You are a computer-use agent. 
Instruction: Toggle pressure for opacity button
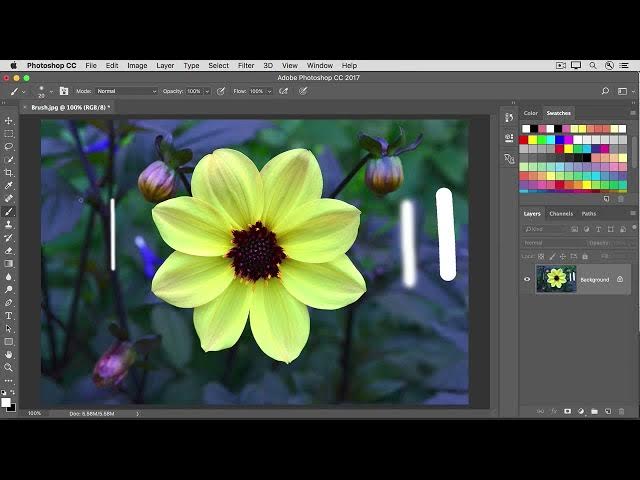coord(219,91)
